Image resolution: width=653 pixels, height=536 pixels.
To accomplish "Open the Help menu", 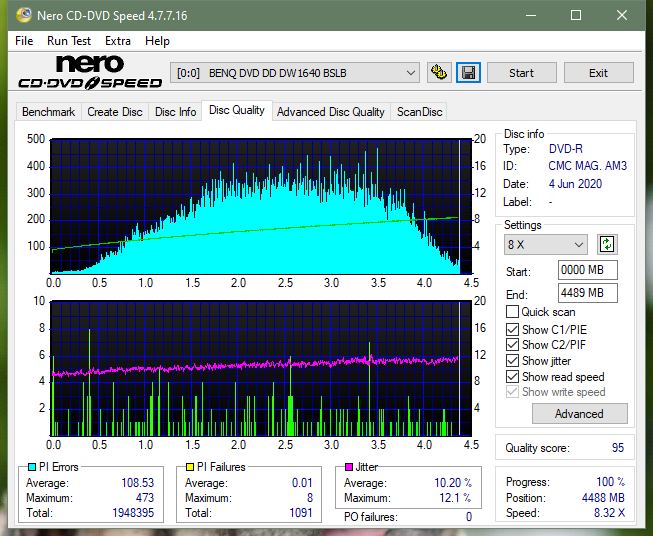I will [157, 41].
